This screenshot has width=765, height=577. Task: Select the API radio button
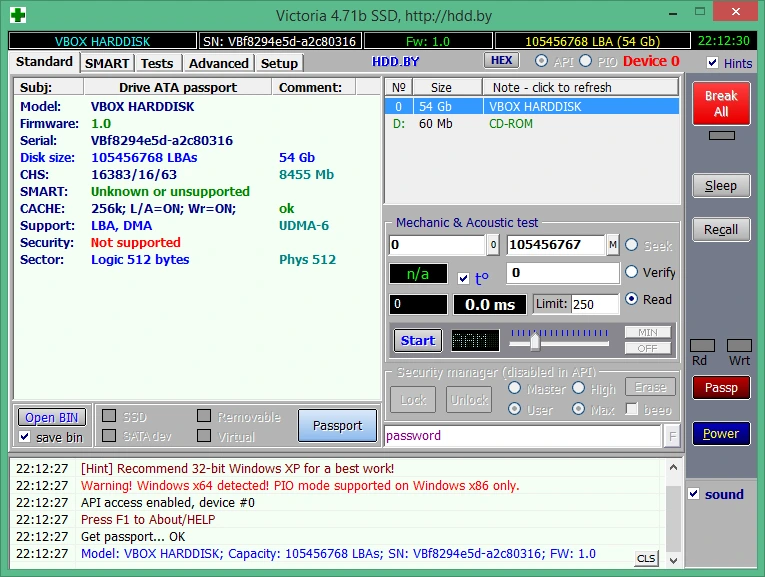pyautogui.click(x=541, y=61)
